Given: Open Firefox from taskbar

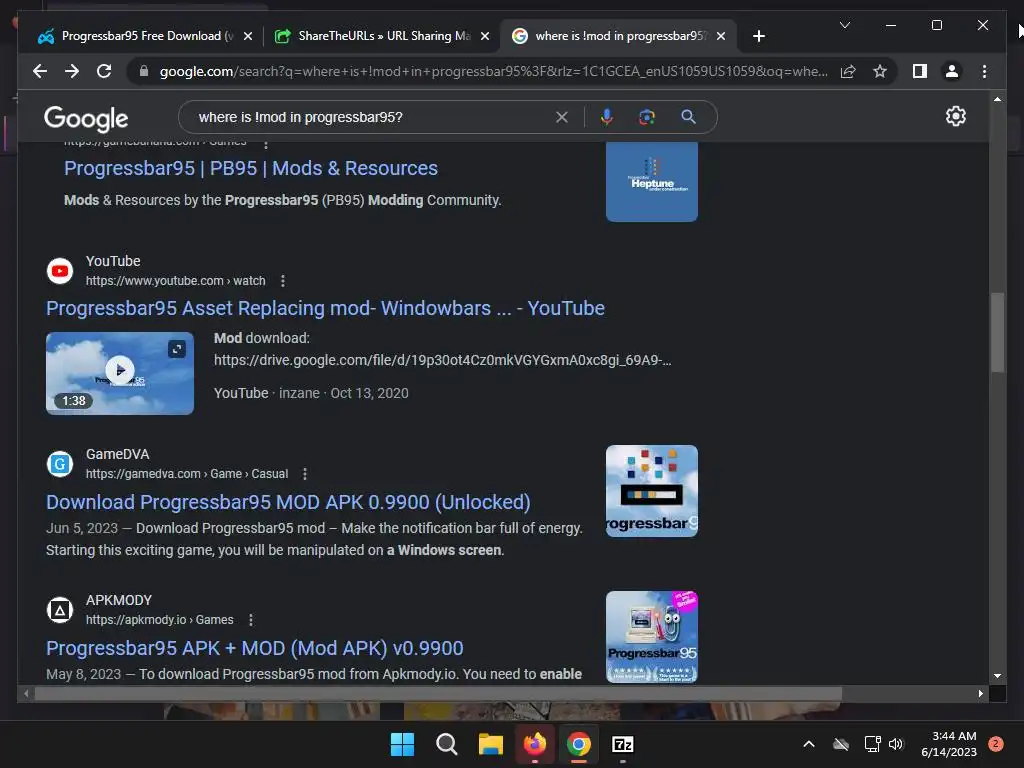Looking at the screenshot, I should point(535,744).
